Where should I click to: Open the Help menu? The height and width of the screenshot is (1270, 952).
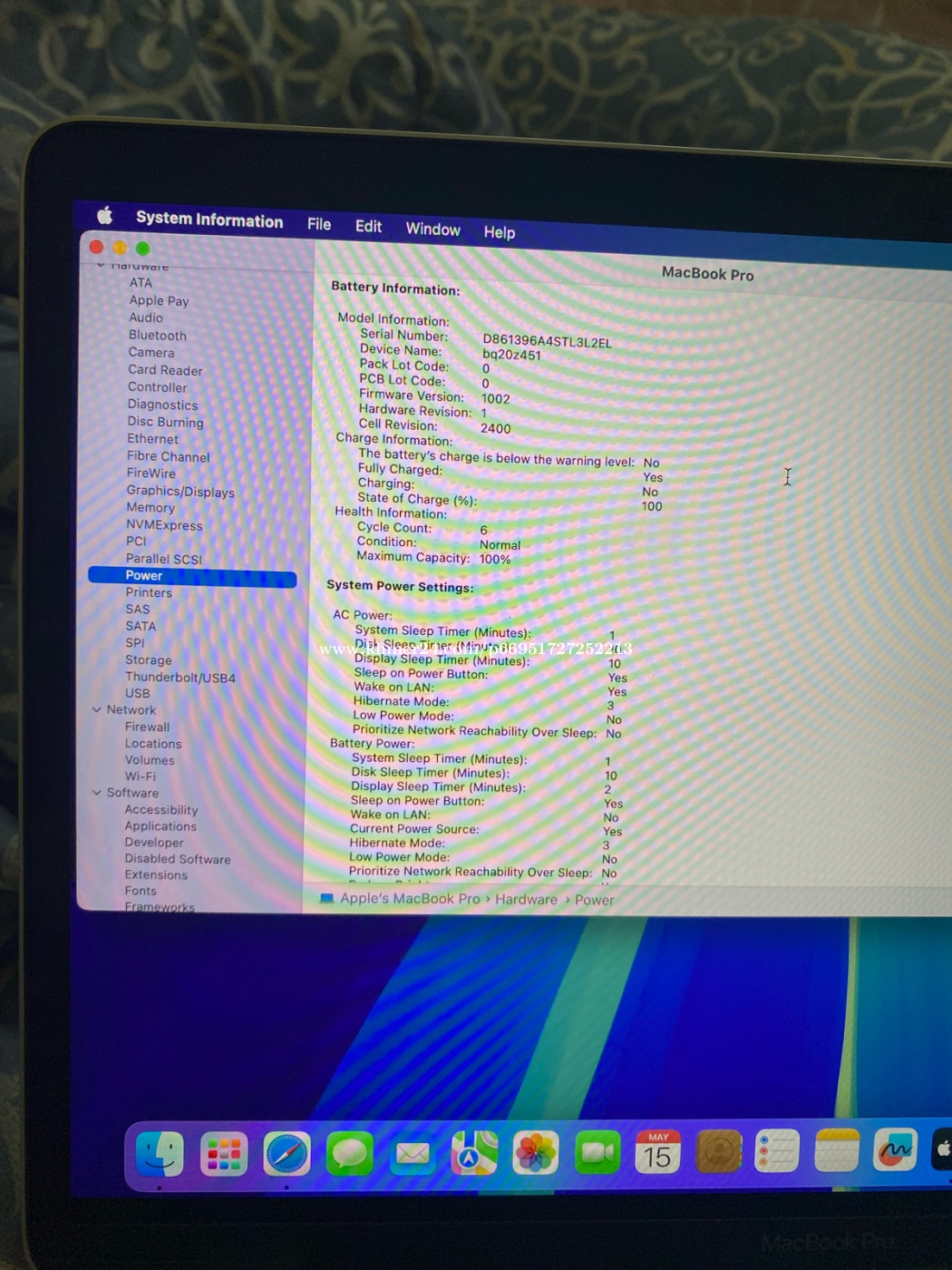click(x=499, y=232)
